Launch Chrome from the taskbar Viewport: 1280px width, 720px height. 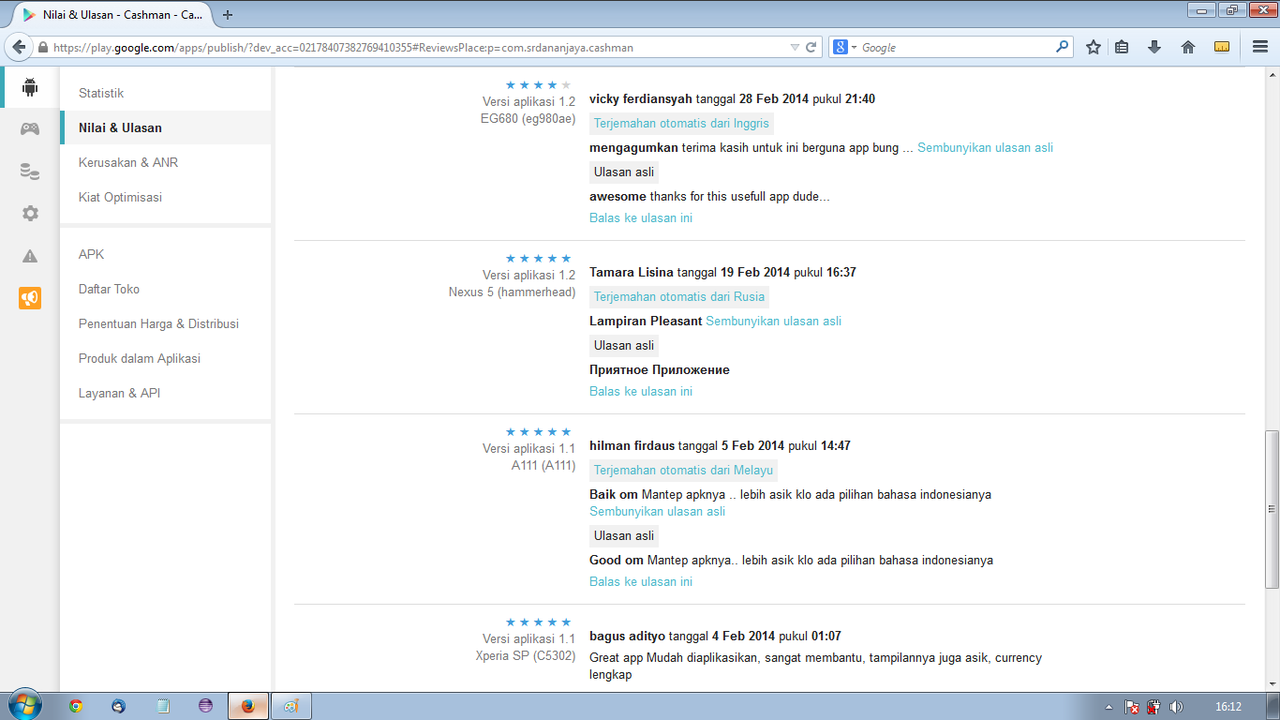(x=76, y=706)
